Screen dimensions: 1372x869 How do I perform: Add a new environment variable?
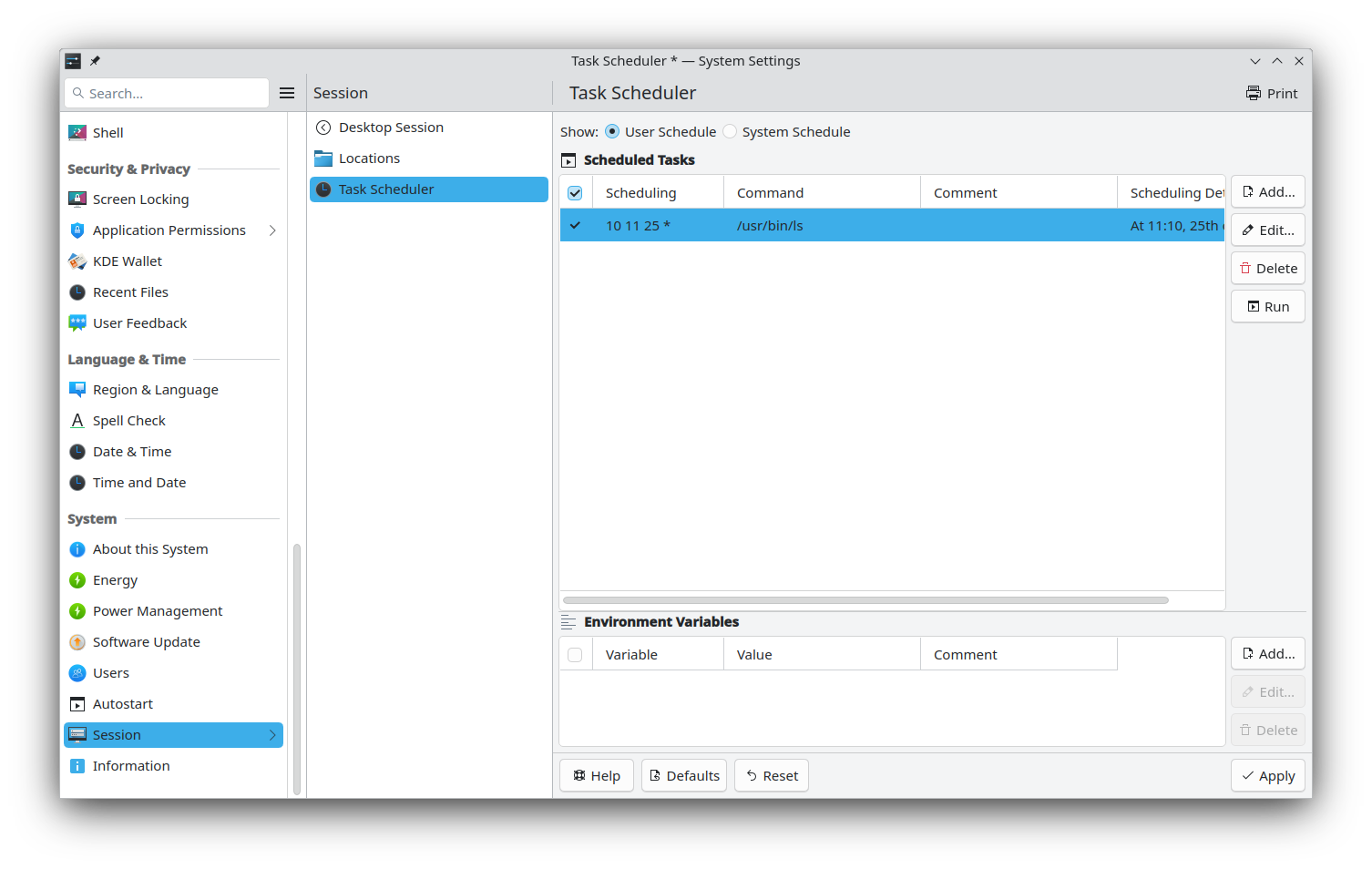[x=1268, y=654]
